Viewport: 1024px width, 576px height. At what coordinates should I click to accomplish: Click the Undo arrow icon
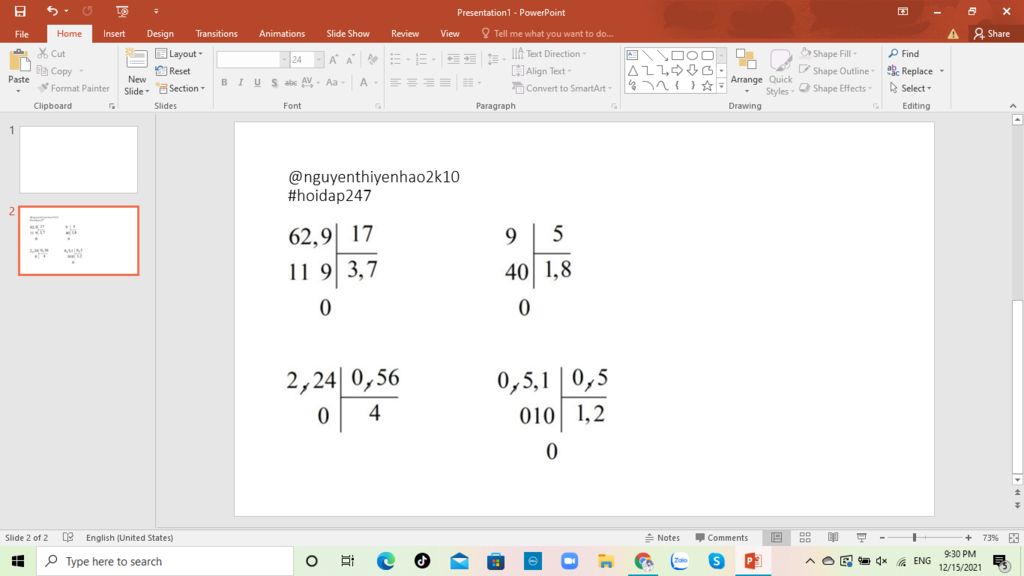pos(52,11)
